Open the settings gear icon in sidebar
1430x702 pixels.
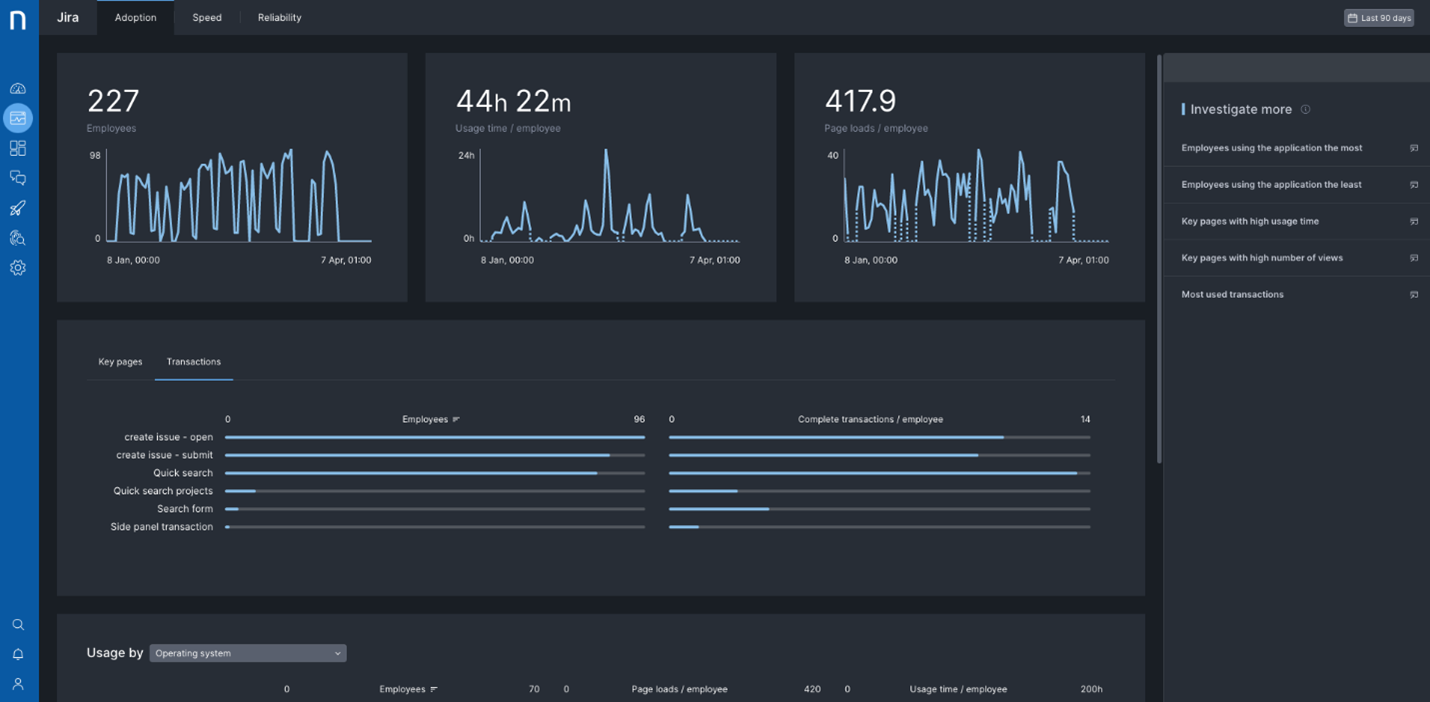18,268
